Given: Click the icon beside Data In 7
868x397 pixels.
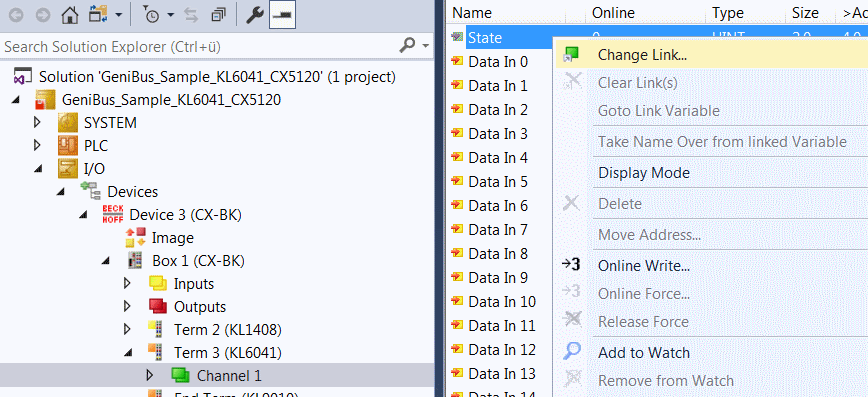Looking at the screenshot, I should pos(457,229).
